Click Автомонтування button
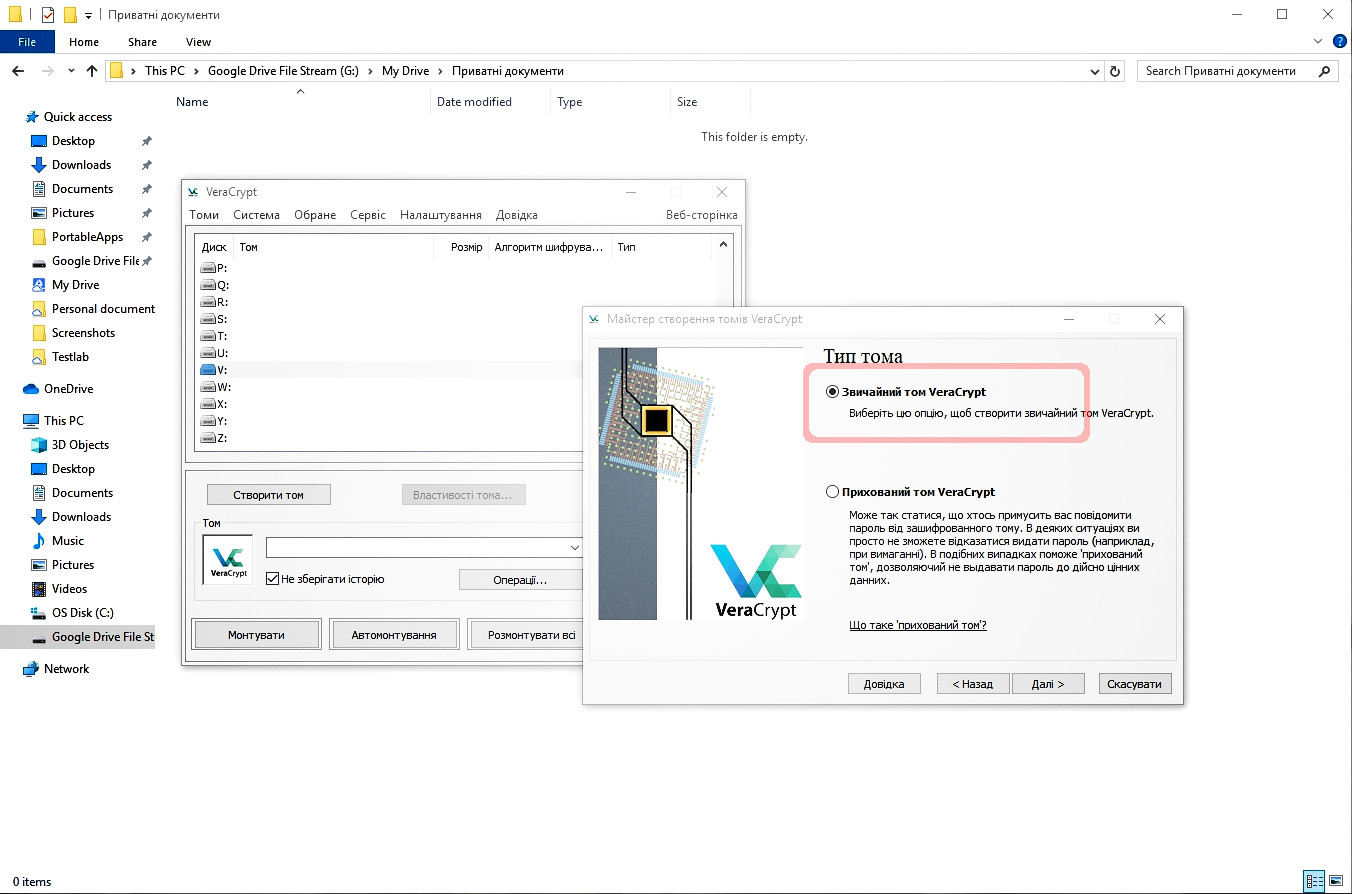 (394, 635)
